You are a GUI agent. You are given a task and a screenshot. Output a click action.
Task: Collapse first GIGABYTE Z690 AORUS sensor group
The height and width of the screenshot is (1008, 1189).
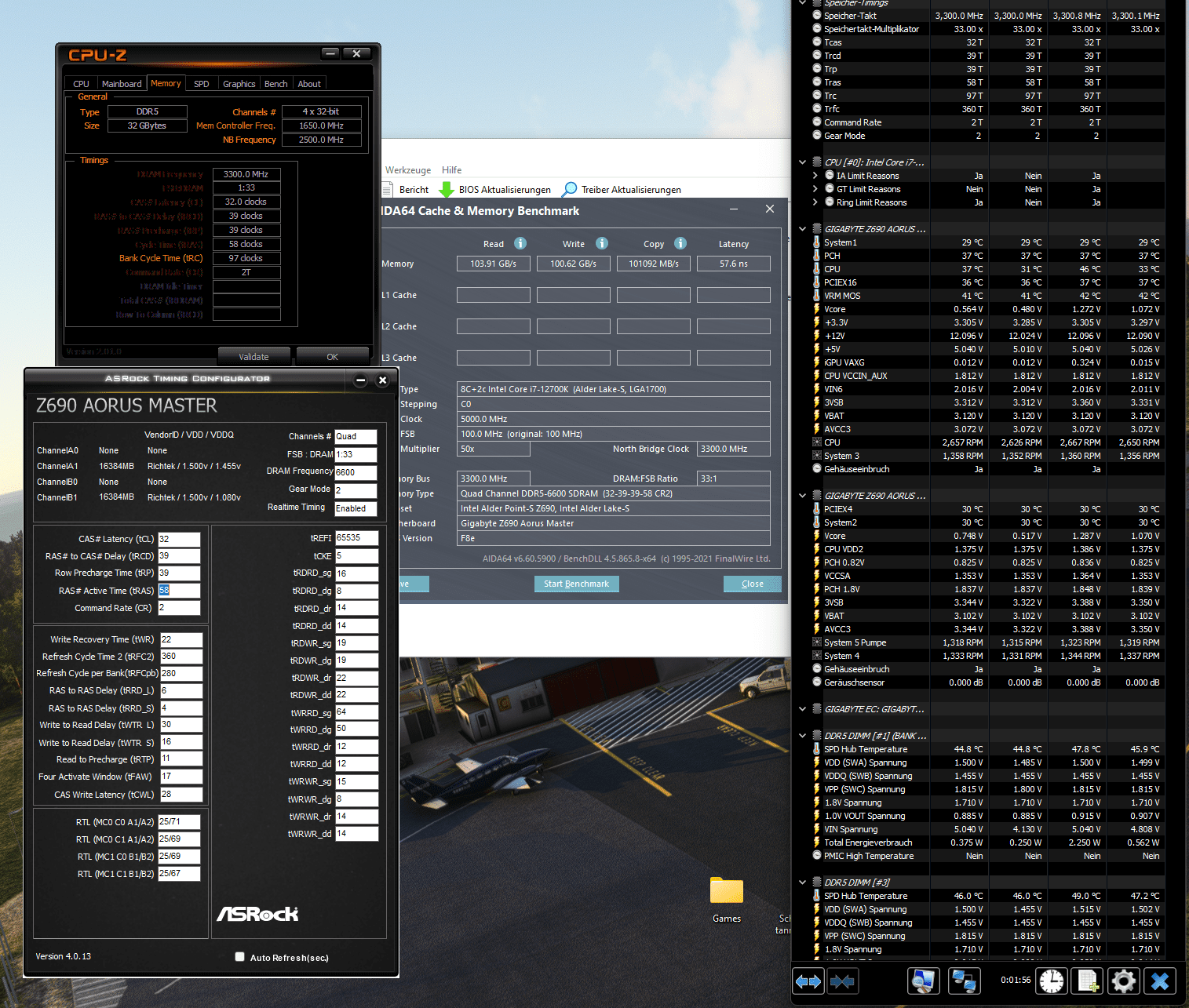tap(802, 229)
